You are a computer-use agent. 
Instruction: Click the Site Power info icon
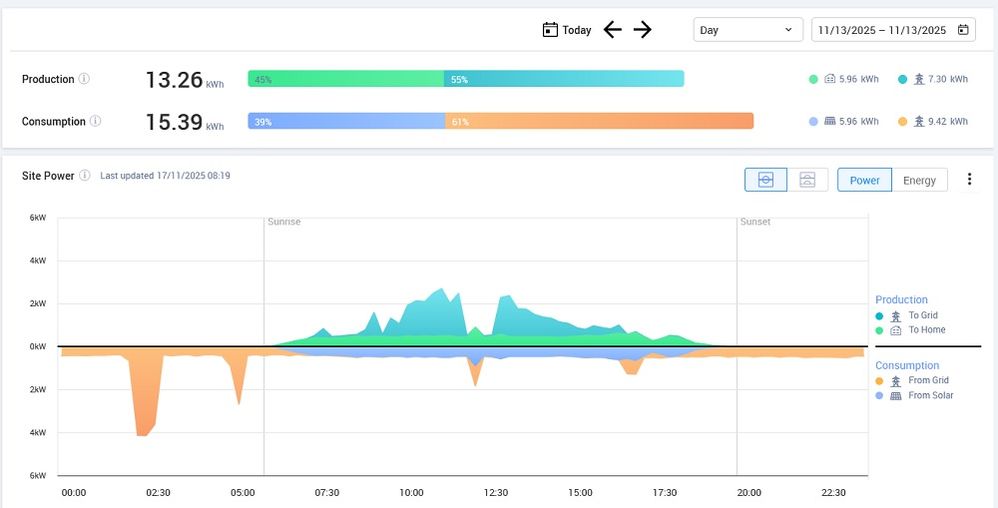pyautogui.click(x=85, y=176)
